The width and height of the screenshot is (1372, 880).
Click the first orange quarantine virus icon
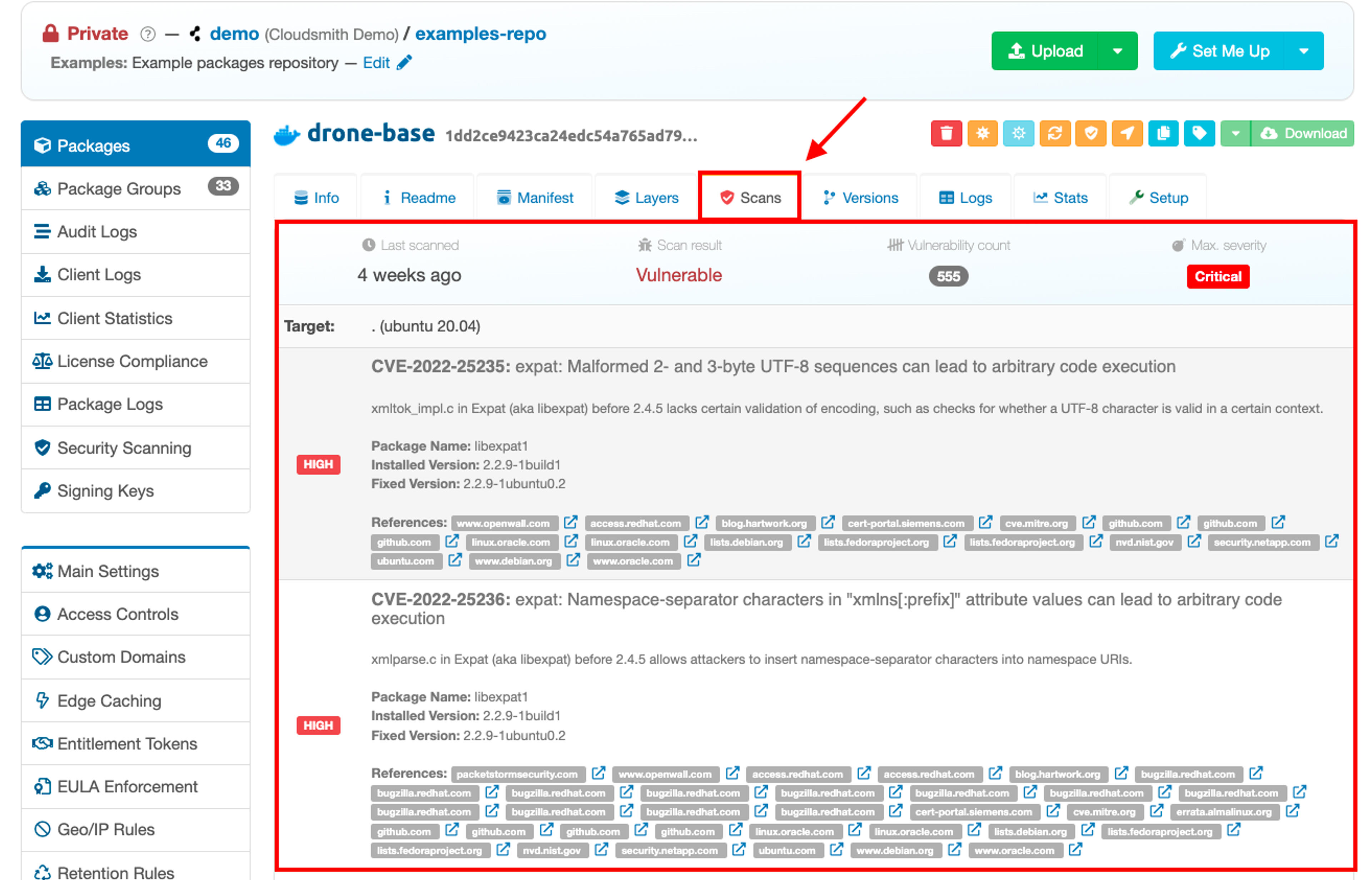[982, 134]
